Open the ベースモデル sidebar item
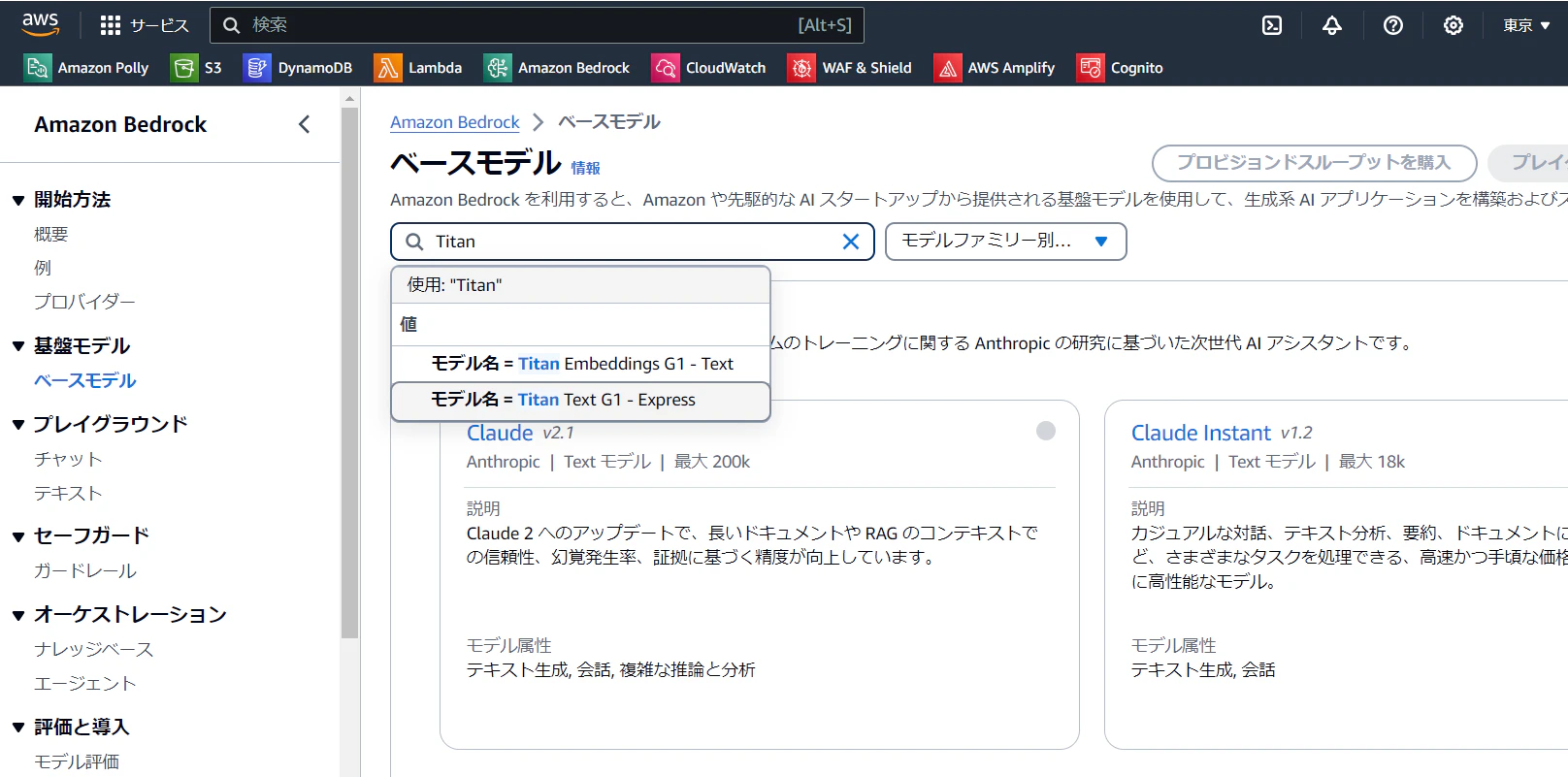 pyautogui.click(x=85, y=380)
